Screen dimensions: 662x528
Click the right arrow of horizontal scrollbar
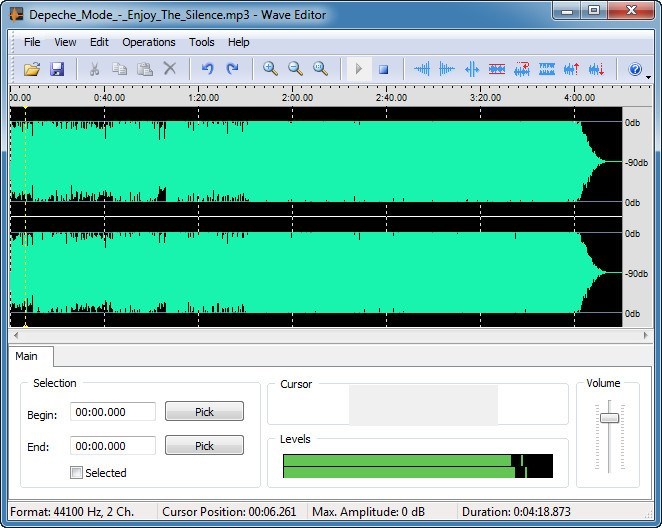[646, 336]
